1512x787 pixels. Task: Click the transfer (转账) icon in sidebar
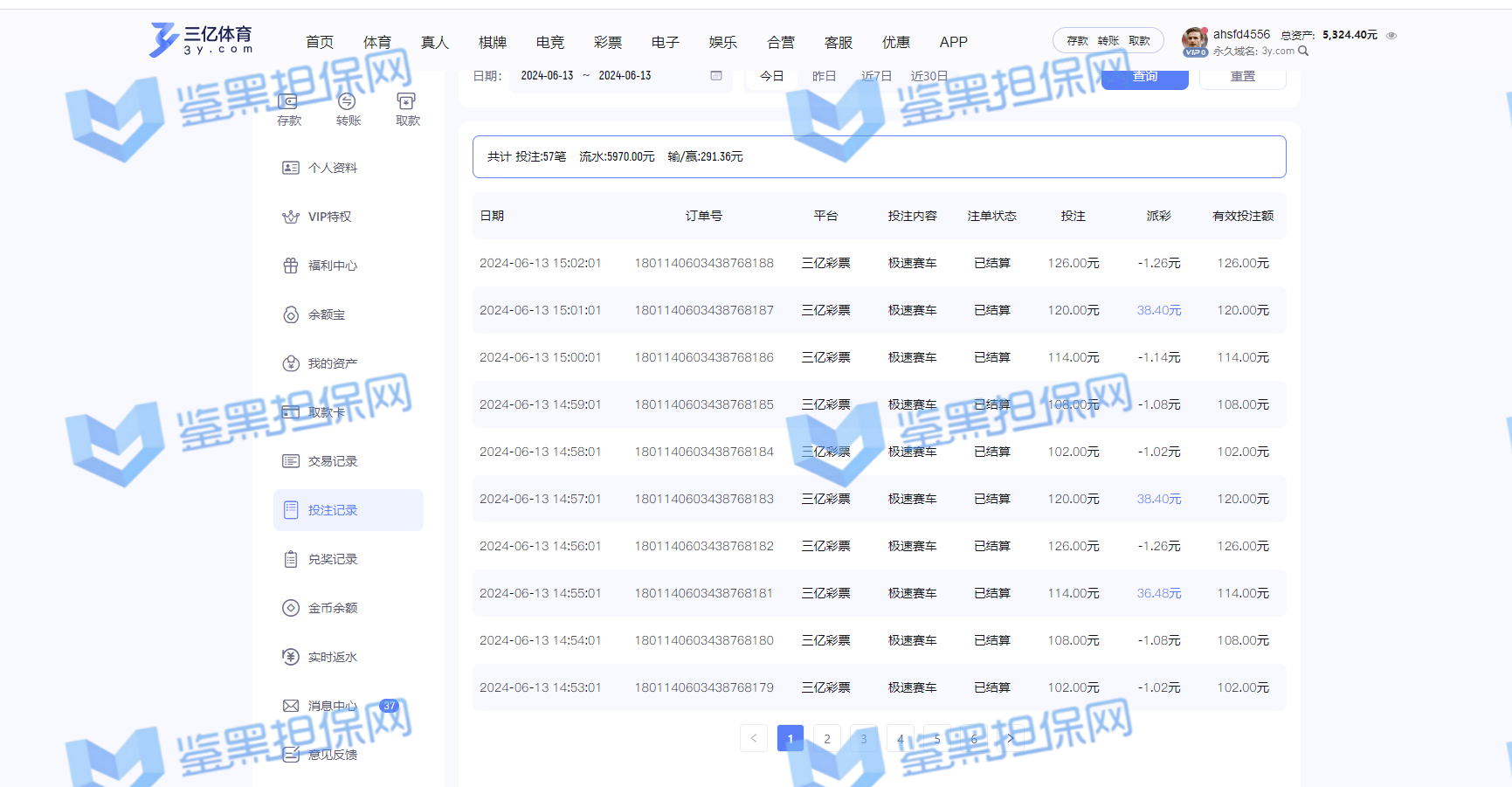click(347, 102)
